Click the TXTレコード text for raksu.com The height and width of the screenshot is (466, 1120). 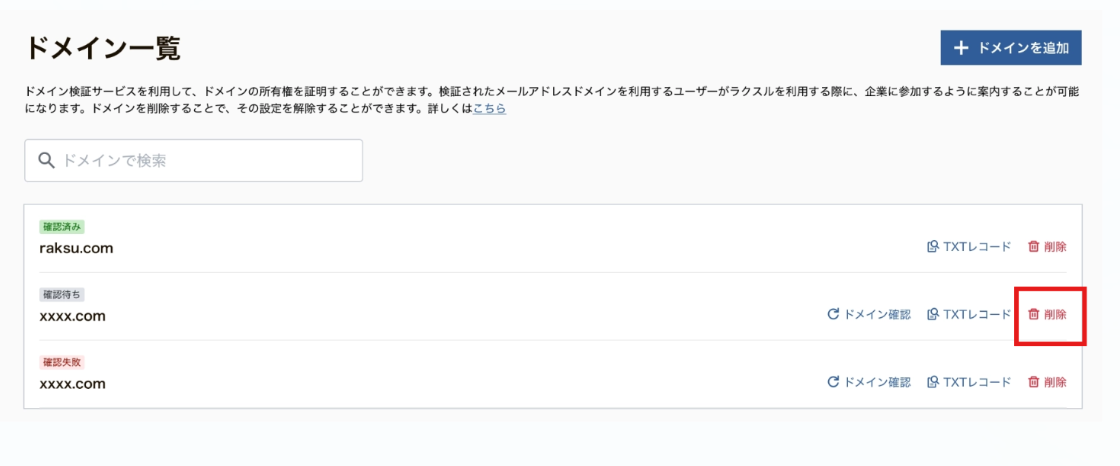[x=977, y=247]
